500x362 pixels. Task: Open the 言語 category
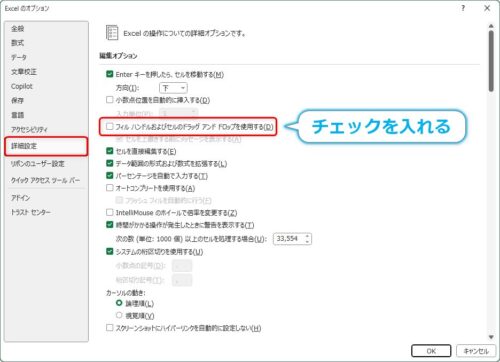18,115
